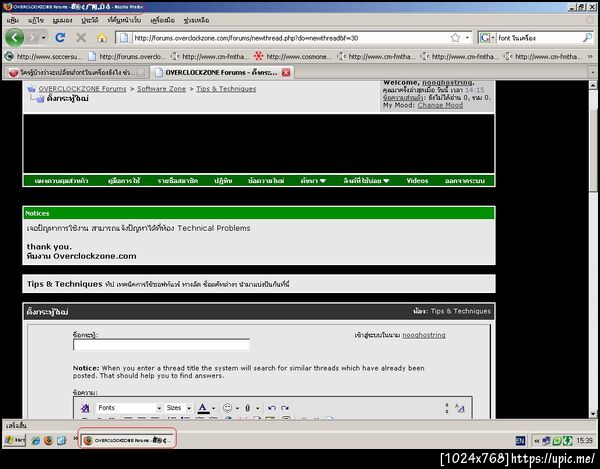This screenshot has height=469, width=600.
Task: Click the EN language indicator
Action: coord(520,441)
